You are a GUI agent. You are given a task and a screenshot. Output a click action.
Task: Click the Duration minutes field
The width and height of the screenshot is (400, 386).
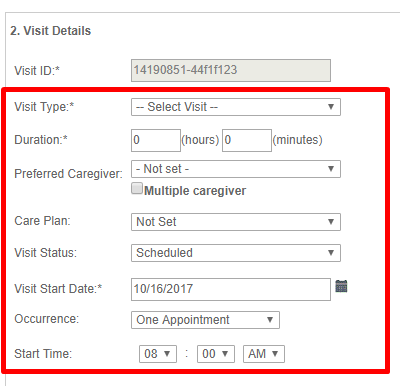(x=247, y=140)
